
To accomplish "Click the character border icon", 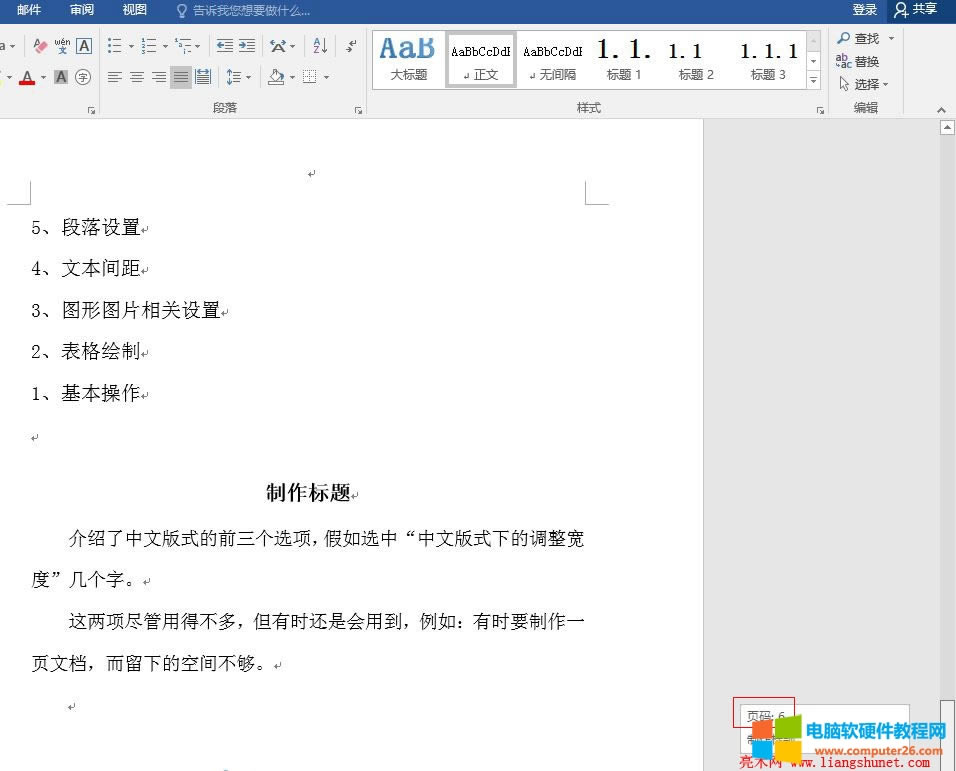I will point(83,45).
